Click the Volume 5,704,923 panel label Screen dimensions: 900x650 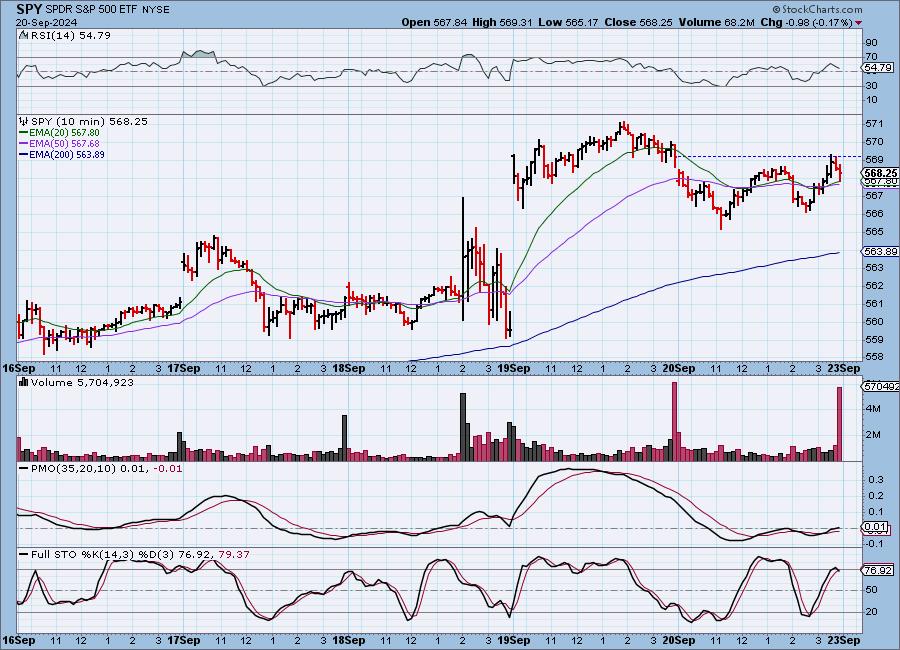pos(82,382)
